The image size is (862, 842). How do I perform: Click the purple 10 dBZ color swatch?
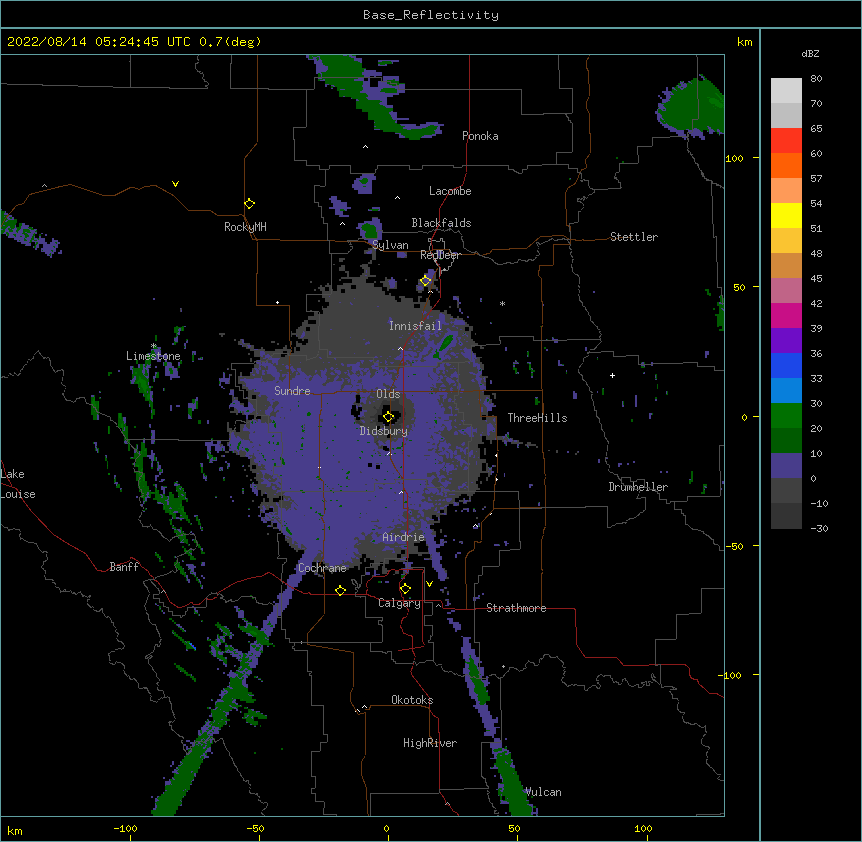tap(786, 466)
